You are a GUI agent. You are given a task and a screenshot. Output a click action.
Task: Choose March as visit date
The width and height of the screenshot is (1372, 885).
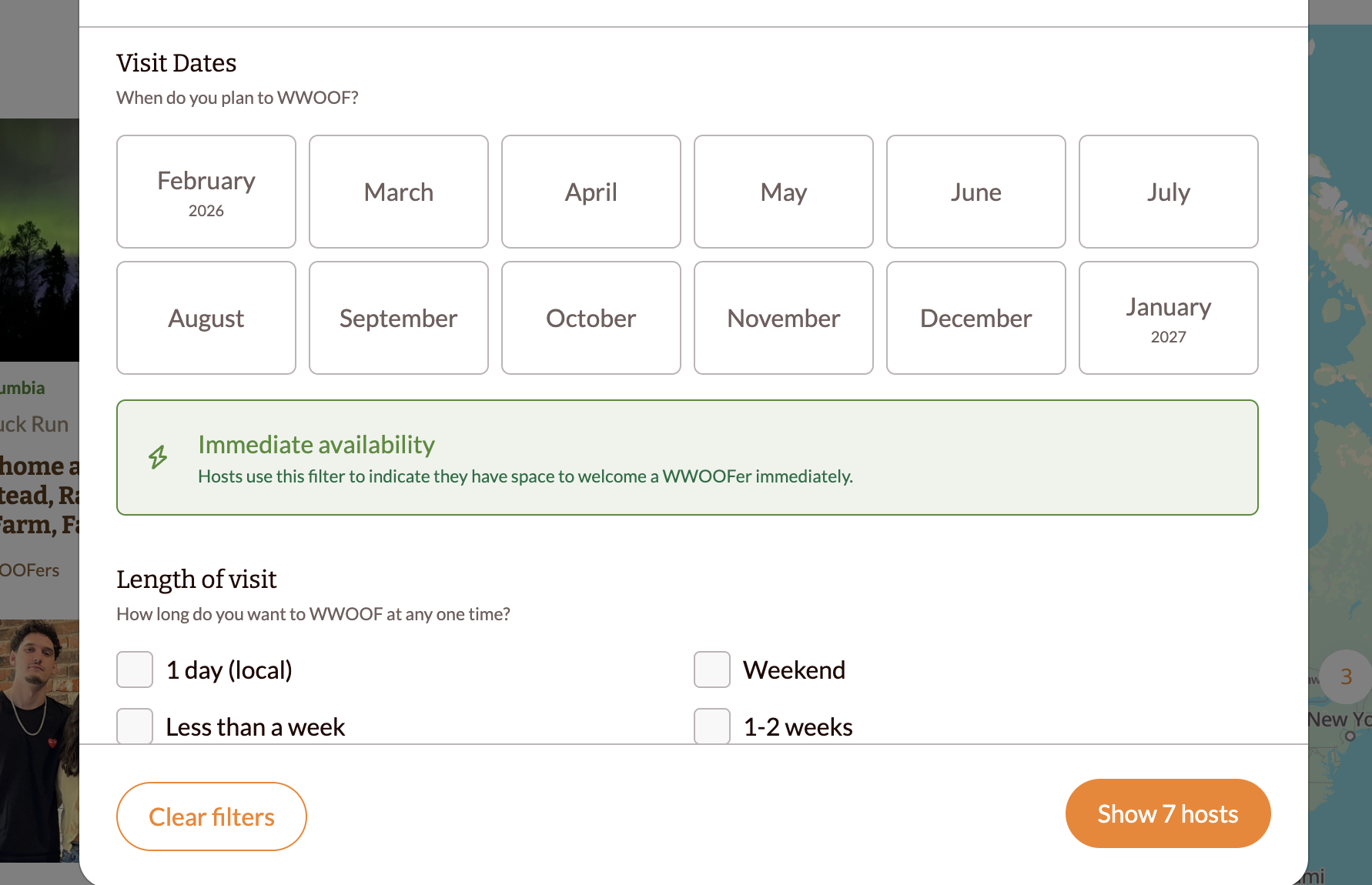tap(399, 192)
